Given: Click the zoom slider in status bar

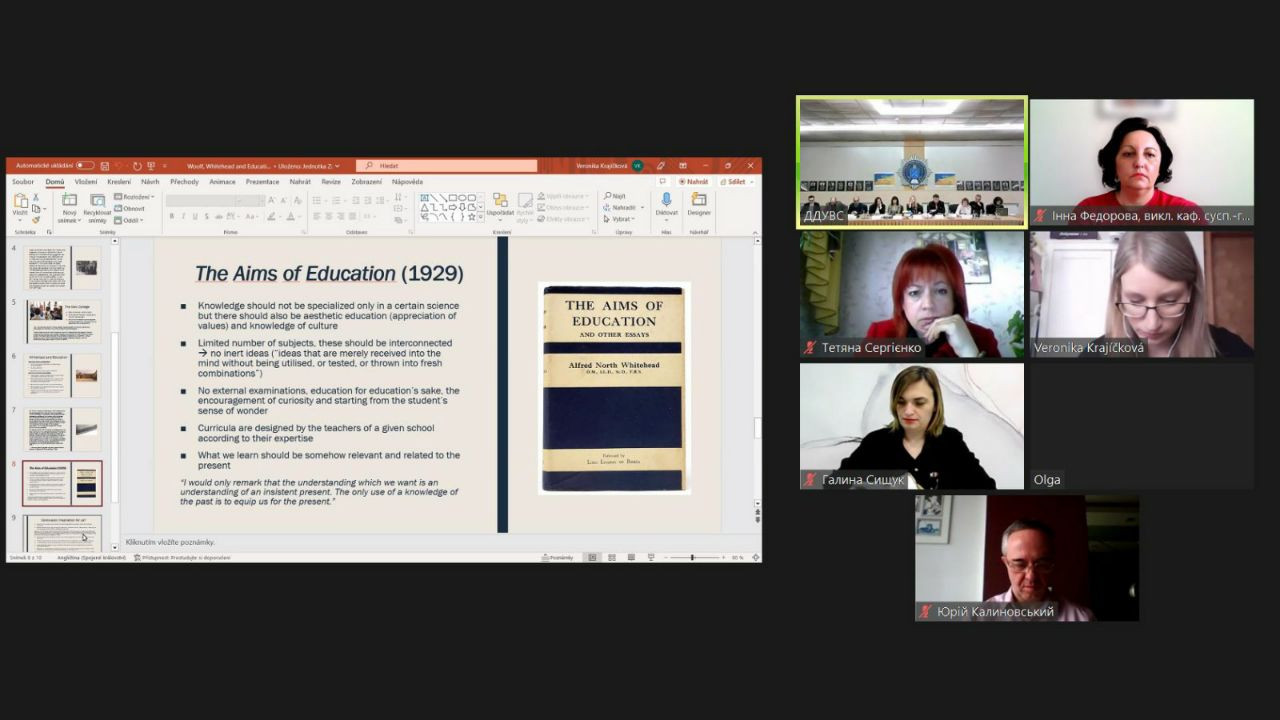Looking at the screenshot, I should (693, 557).
